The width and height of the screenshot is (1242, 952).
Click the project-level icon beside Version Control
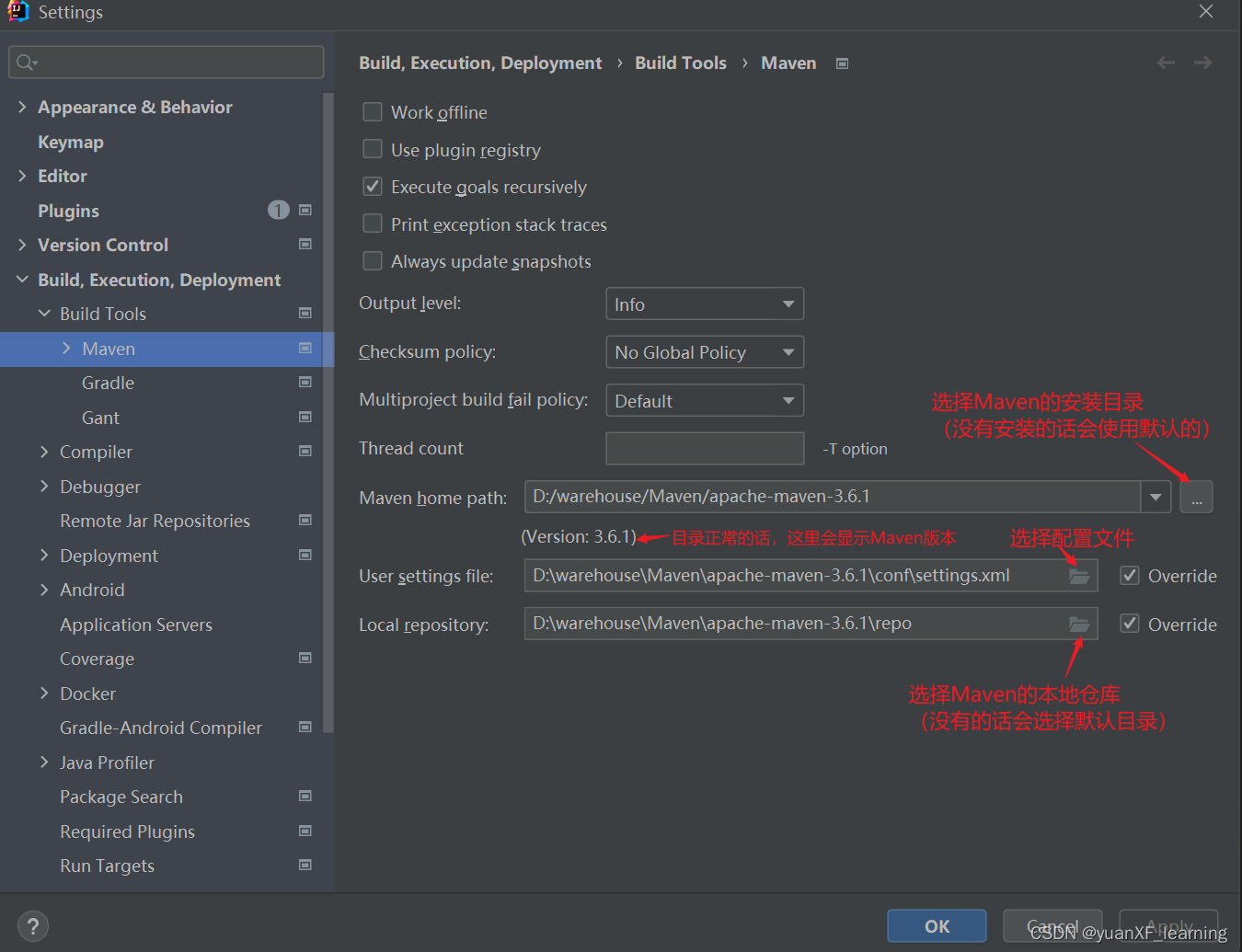click(305, 244)
